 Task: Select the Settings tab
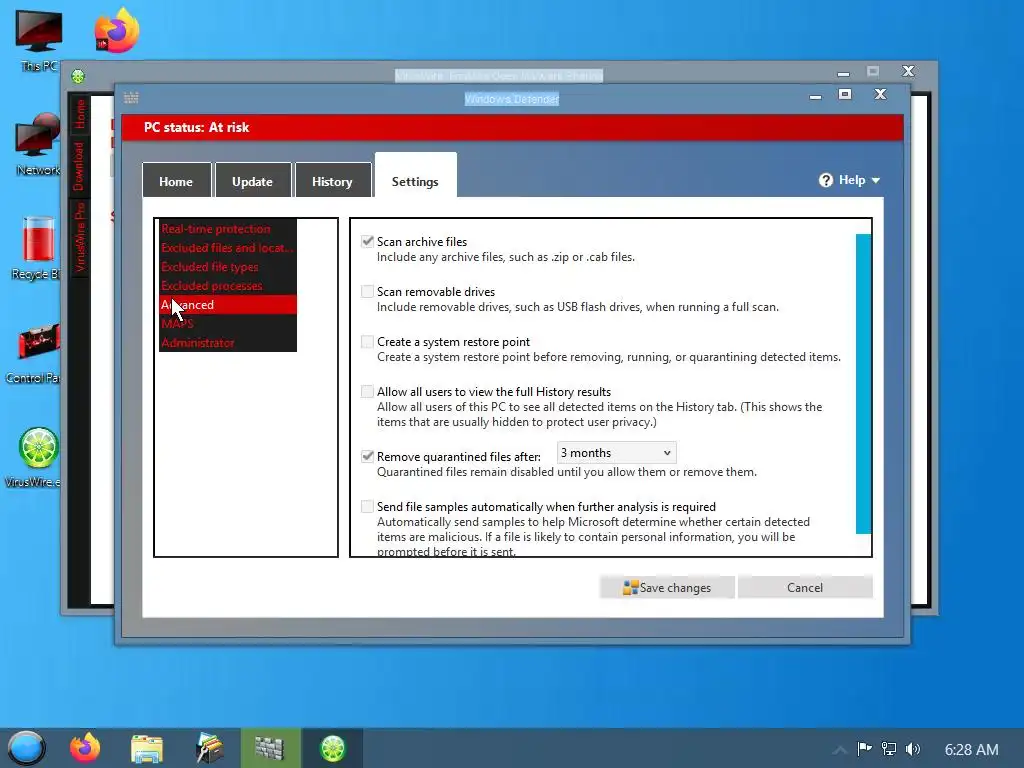click(x=415, y=176)
